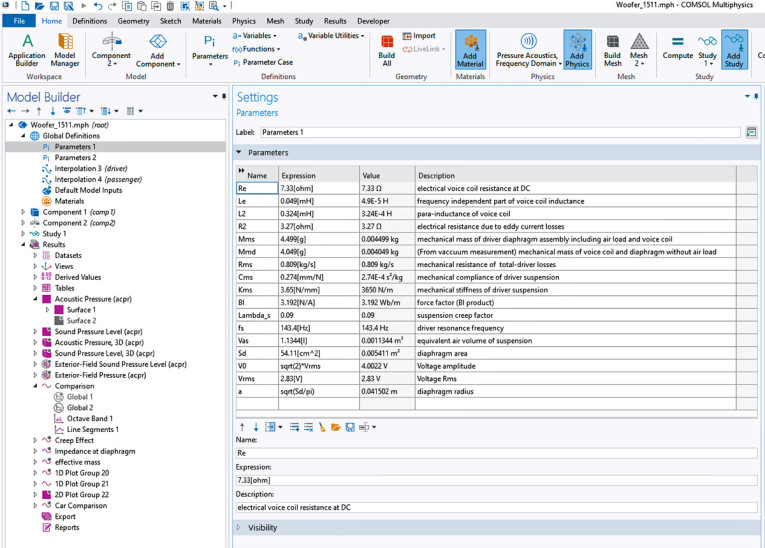The width and height of the screenshot is (765, 548).
Task: Click the Add Physics button
Action: pyautogui.click(x=577, y=50)
